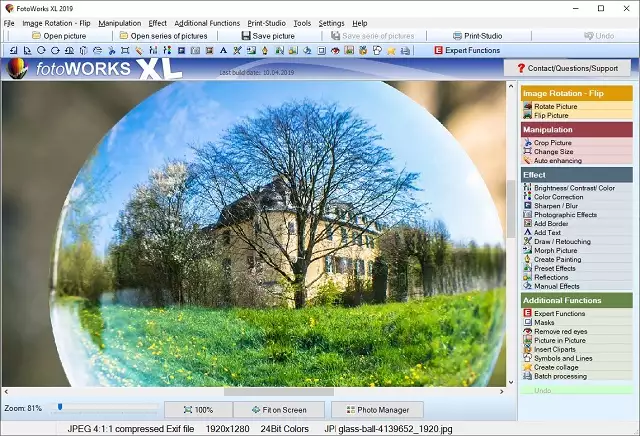Viewport: 640px width, 436px height.
Task: Launch Remove red eyes function
Action: (562, 332)
